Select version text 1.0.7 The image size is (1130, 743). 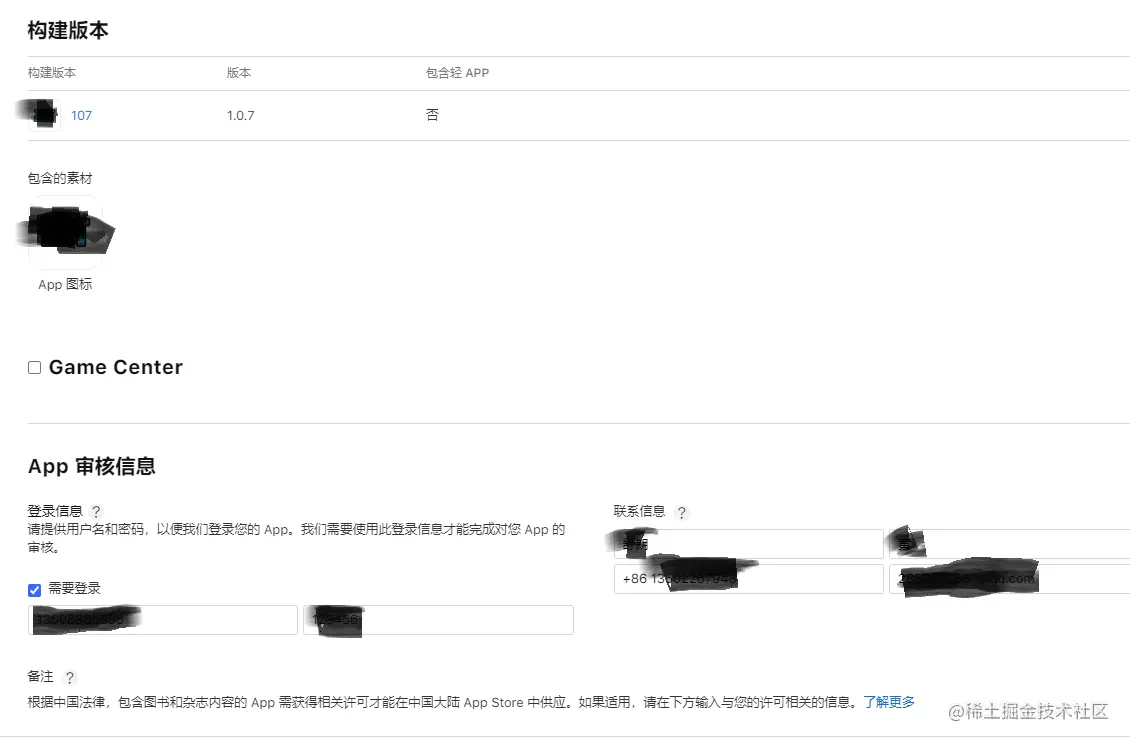point(241,115)
